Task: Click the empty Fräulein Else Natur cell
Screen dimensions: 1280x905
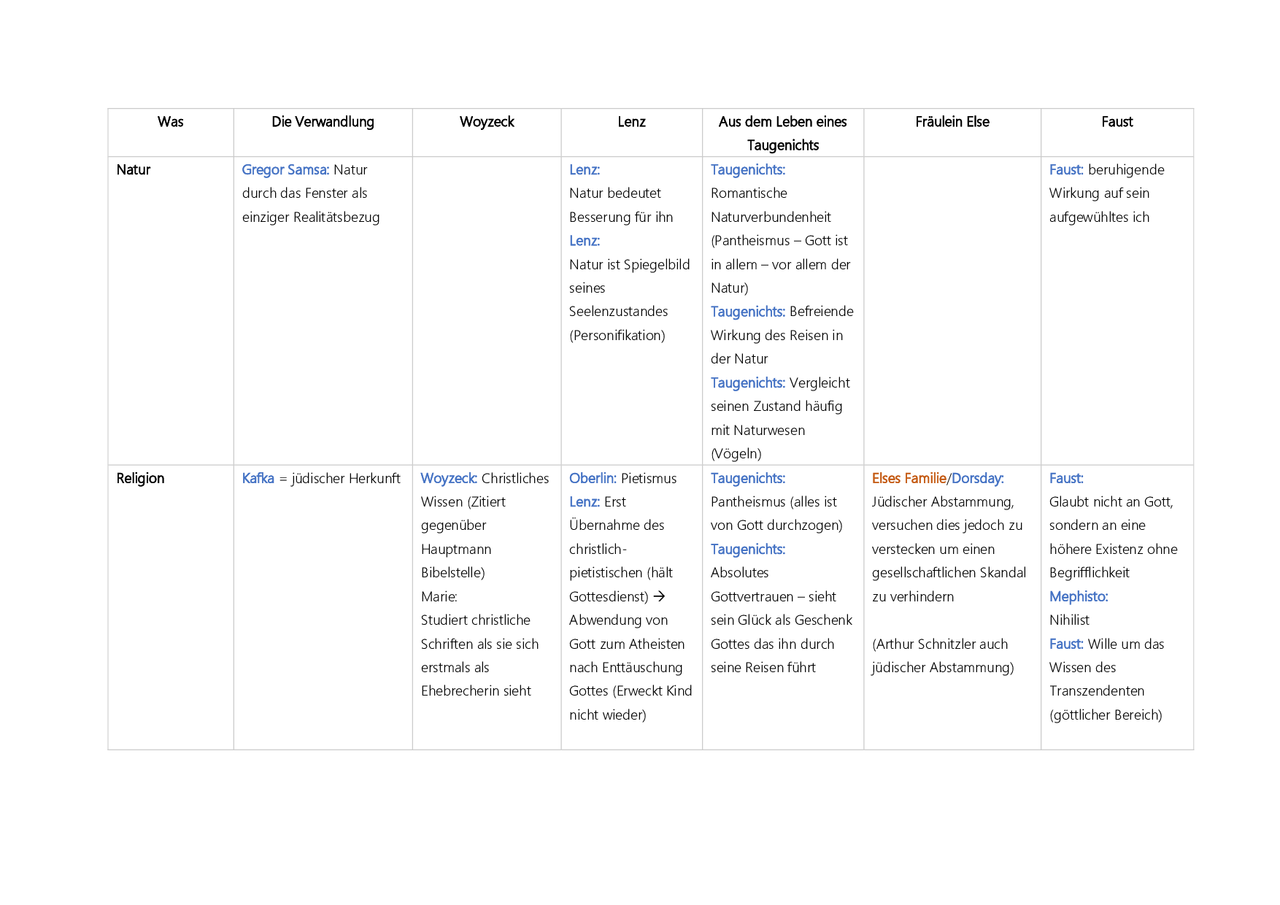Action: [x=952, y=310]
